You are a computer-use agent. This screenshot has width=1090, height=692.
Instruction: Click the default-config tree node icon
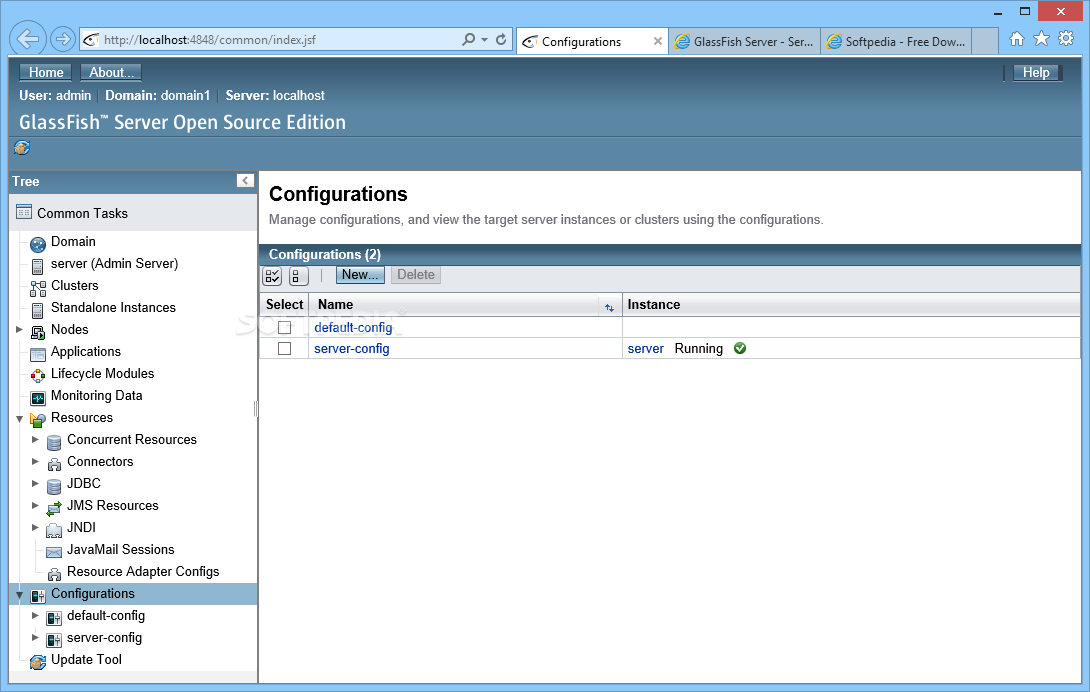point(54,618)
